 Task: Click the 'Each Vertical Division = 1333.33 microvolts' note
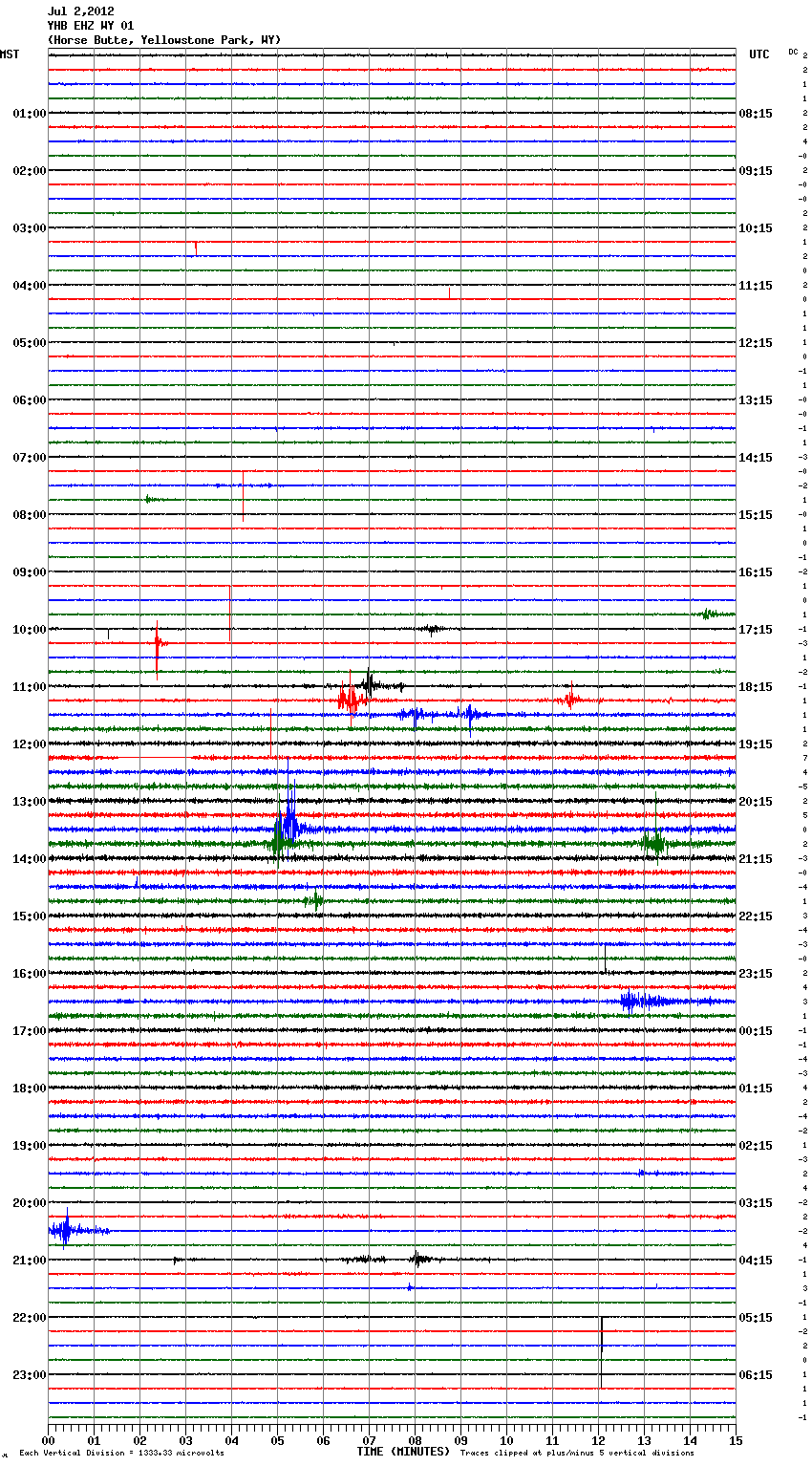pyautogui.click(x=121, y=1454)
